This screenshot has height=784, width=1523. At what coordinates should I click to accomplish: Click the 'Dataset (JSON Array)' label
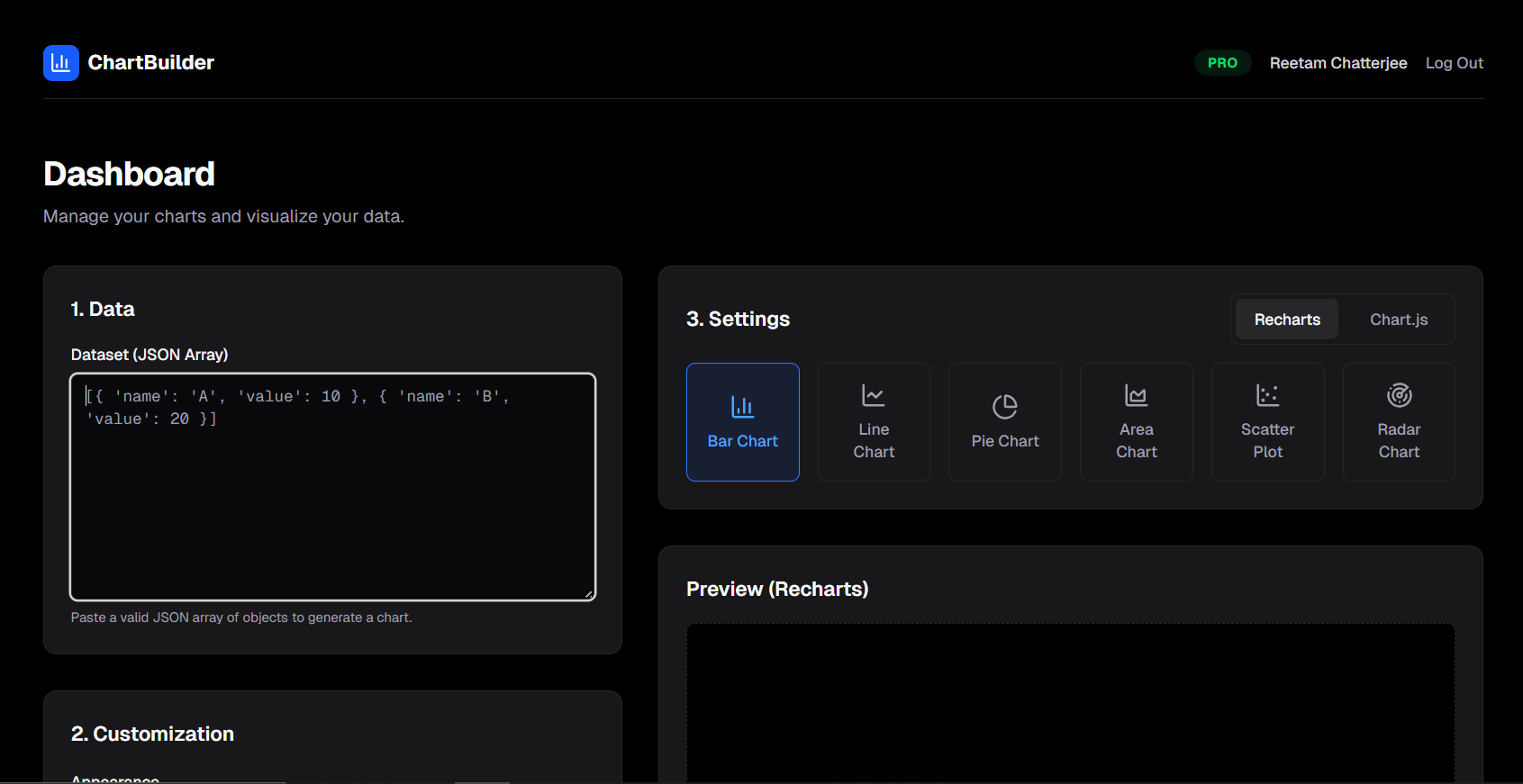tap(150, 355)
